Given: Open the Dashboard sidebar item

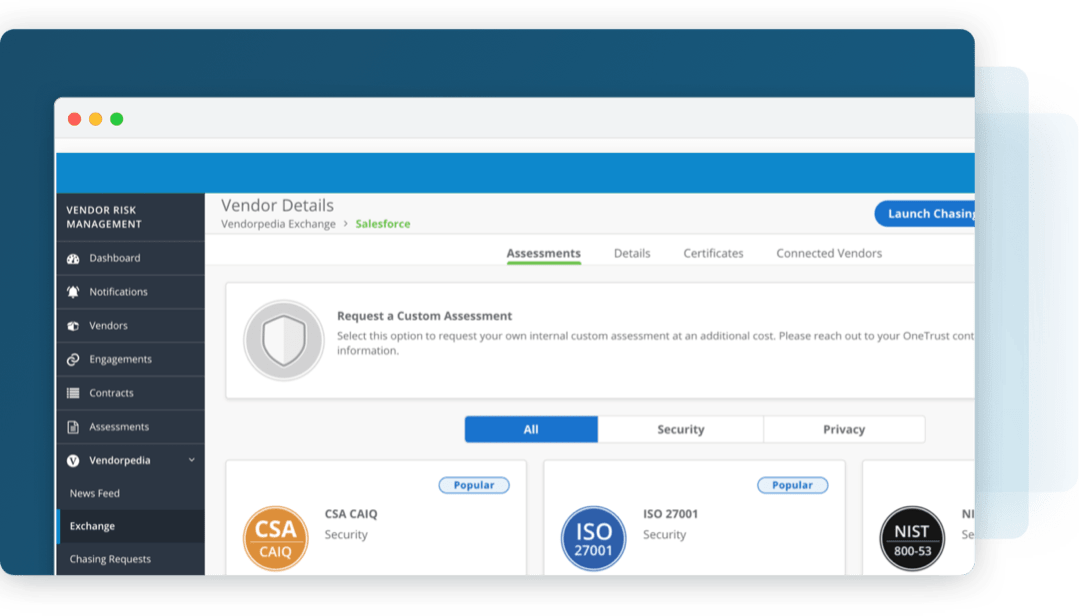Looking at the screenshot, I should tap(131, 258).
